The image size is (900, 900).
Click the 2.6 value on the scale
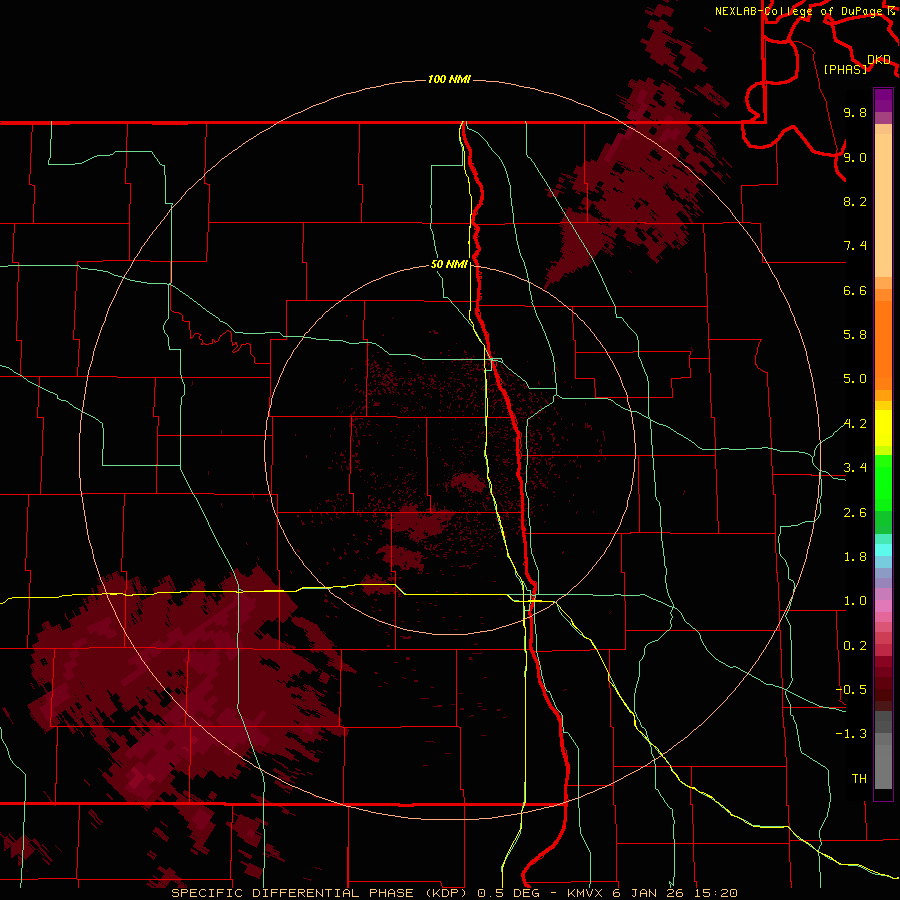click(x=855, y=513)
